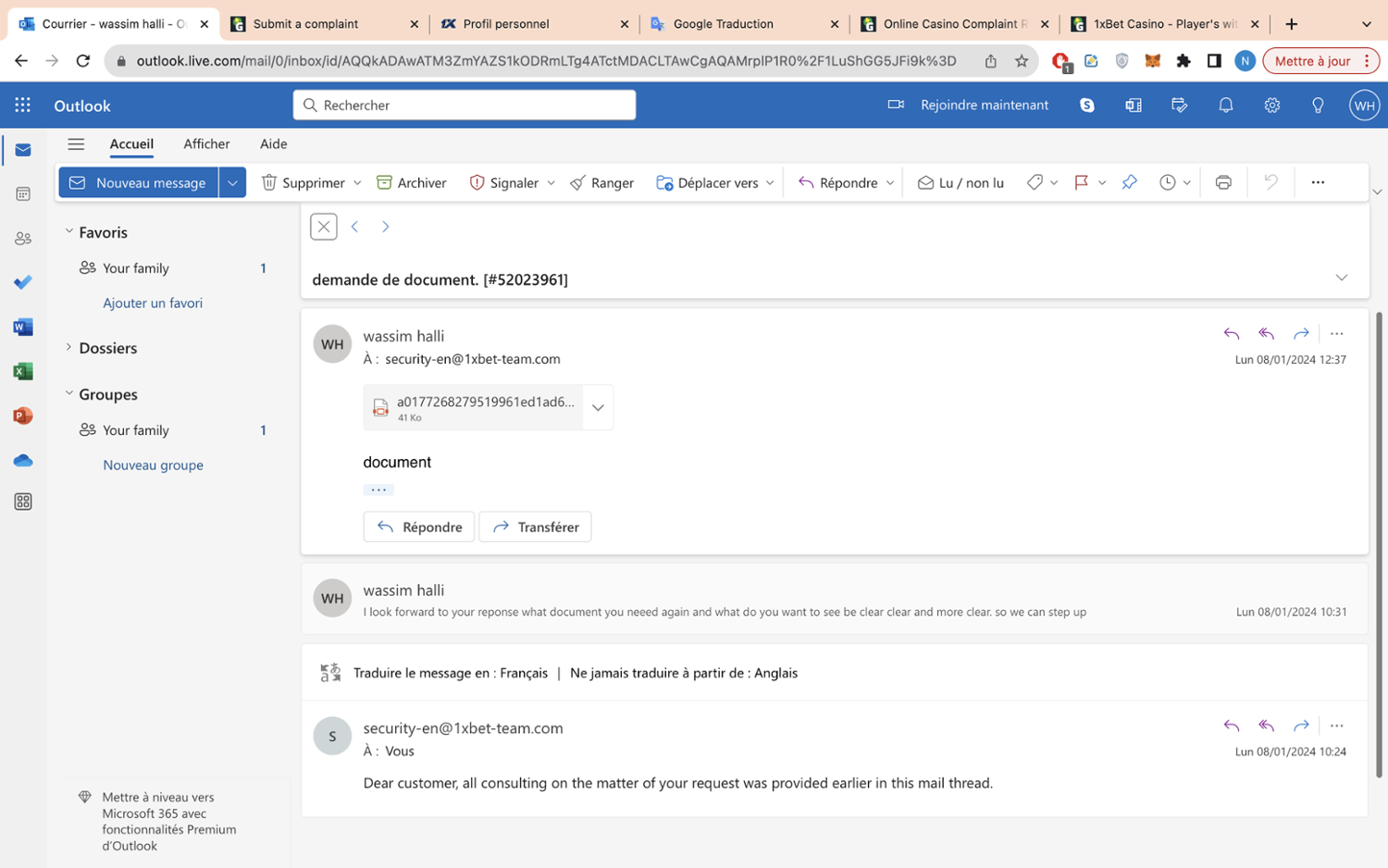The width and height of the screenshot is (1388, 868).
Task: Toggle the Lu / non lu read status
Action: tap(960, 182)
